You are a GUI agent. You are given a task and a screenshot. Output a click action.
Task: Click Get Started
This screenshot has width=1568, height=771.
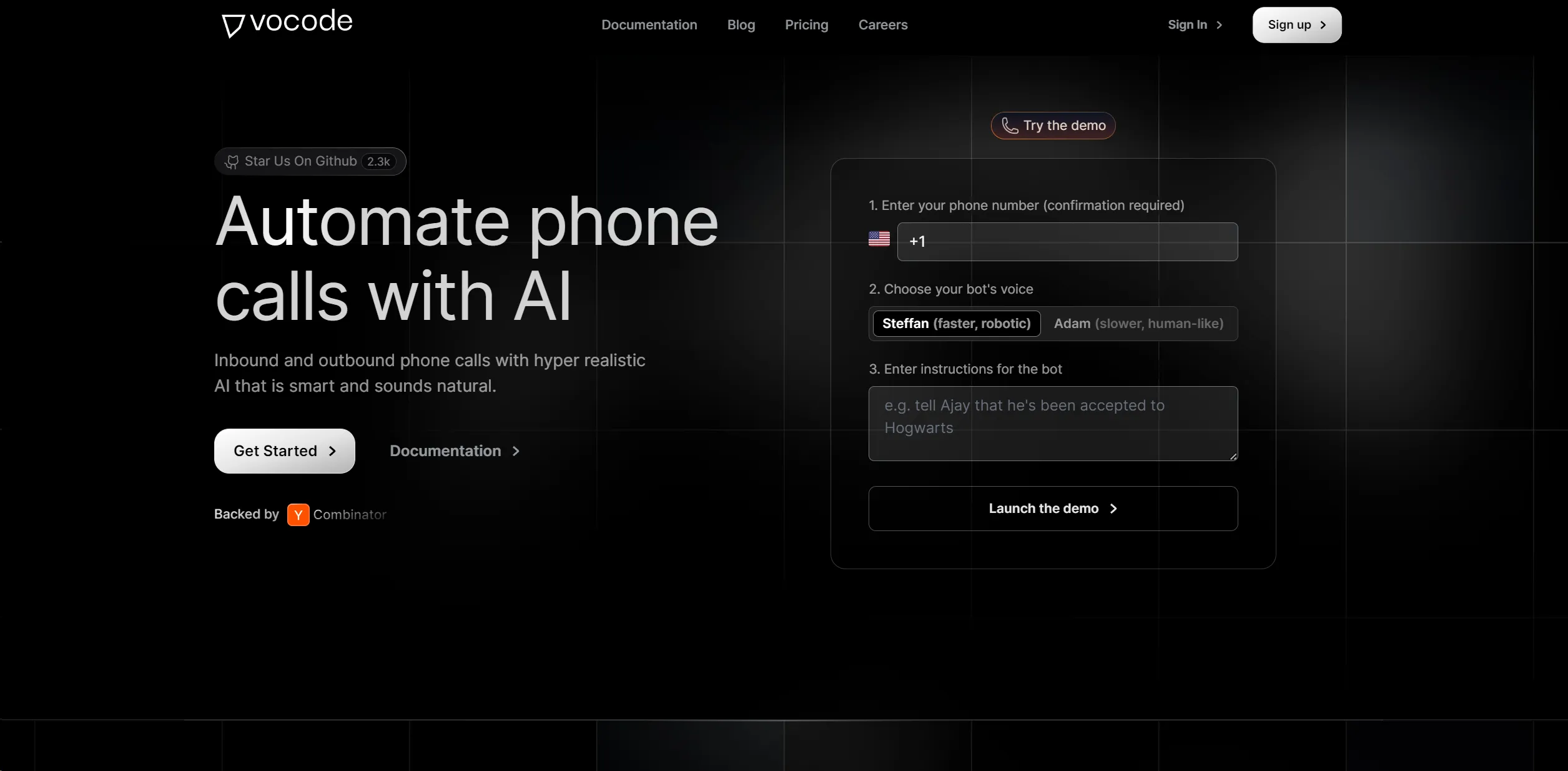pos(284,451)
